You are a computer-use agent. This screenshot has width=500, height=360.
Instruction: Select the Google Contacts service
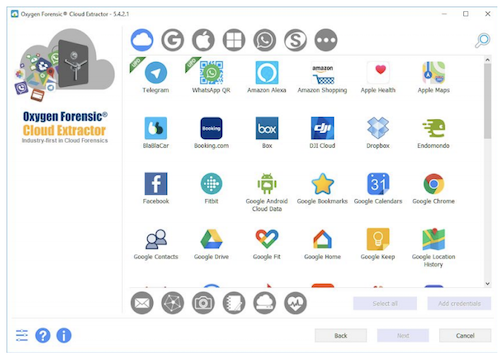(156, 244)
